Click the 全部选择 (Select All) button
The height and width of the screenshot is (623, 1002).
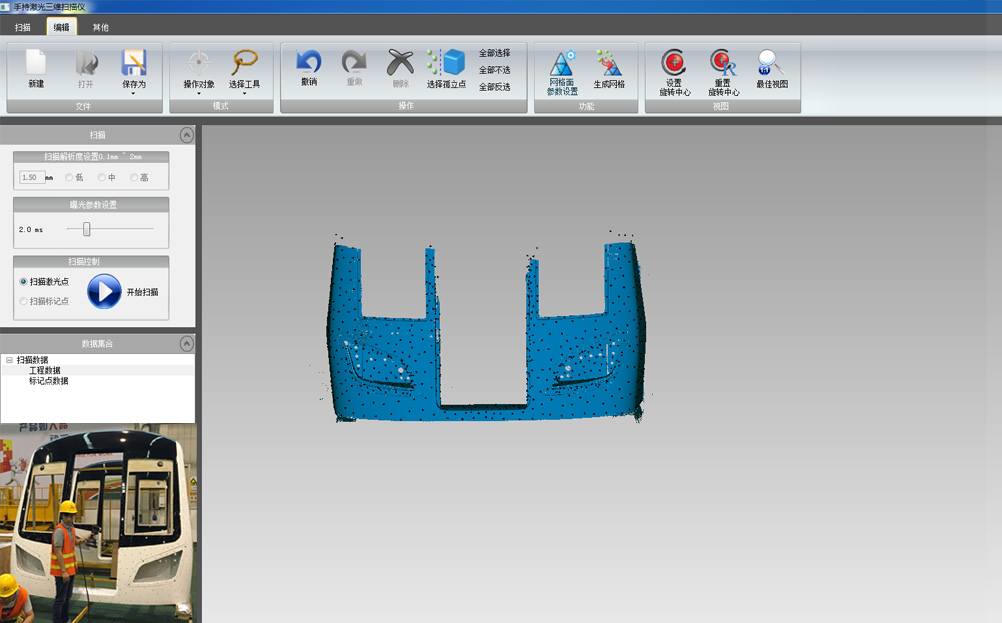[494, 53]
